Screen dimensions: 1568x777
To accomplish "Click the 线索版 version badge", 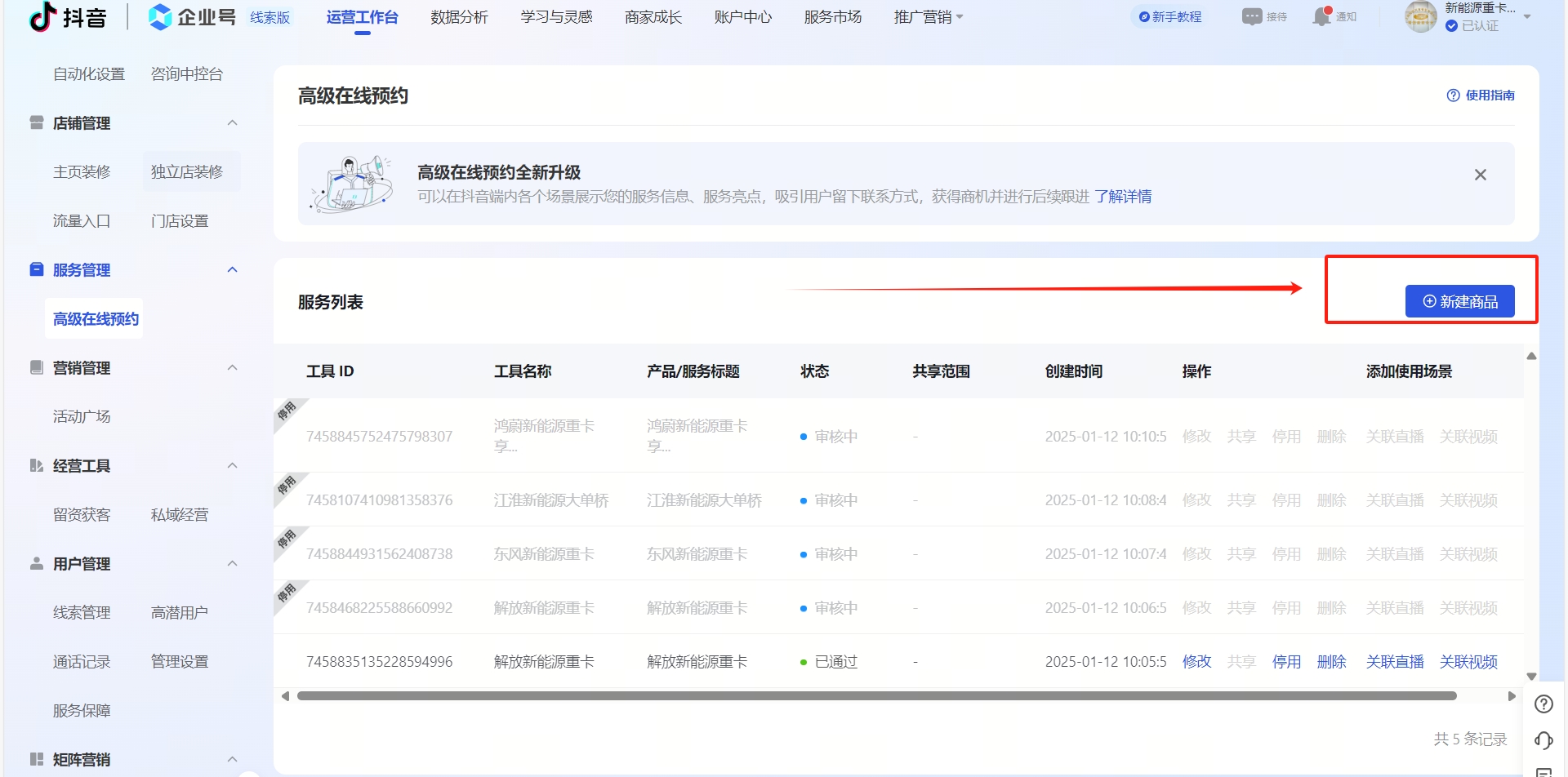I will pyautogui.click(x=270, y=17).
